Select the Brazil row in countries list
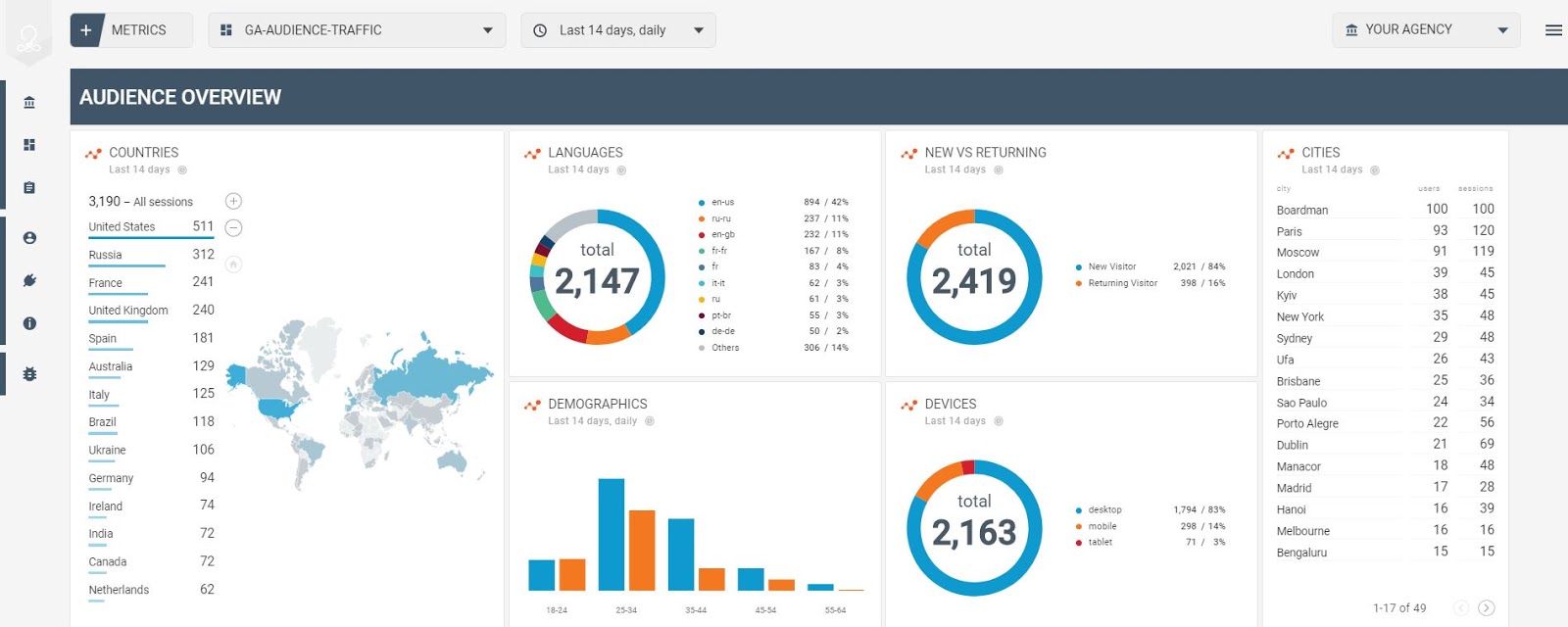This screenshot has width=1568, height=627. (152, 423)
